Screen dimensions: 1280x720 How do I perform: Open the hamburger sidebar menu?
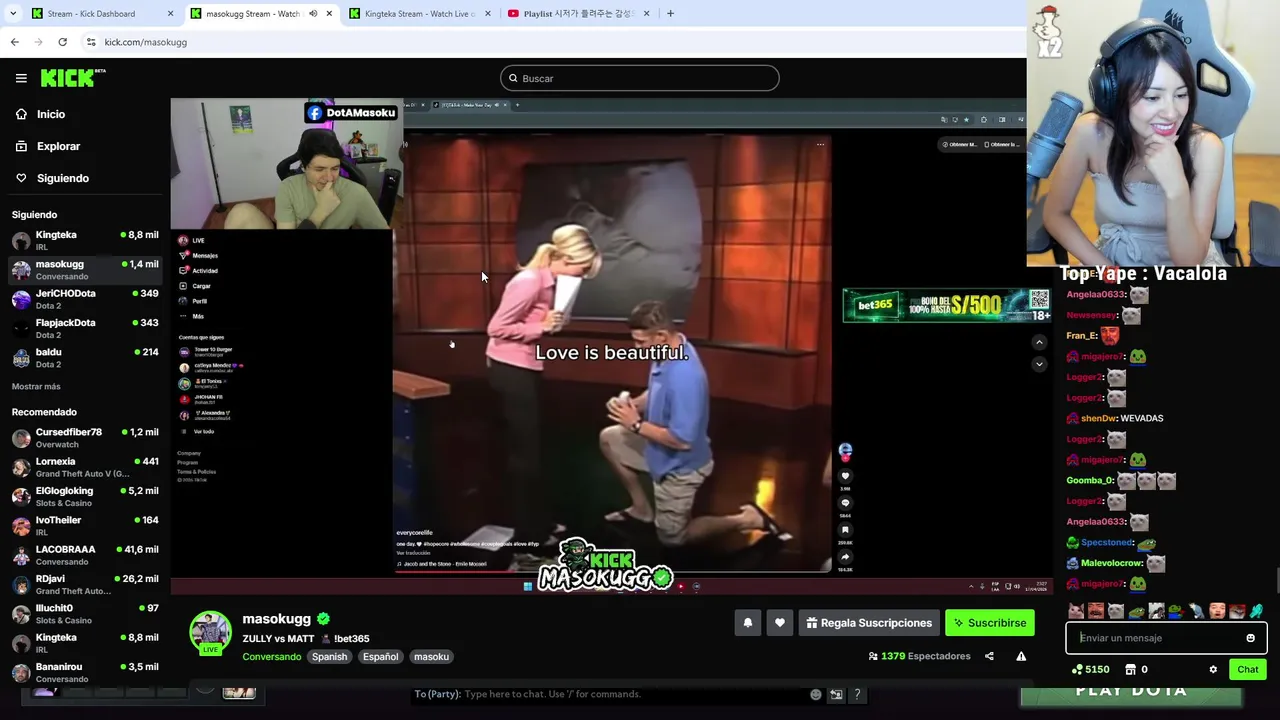pyautogui.click(x=21, y=78)
